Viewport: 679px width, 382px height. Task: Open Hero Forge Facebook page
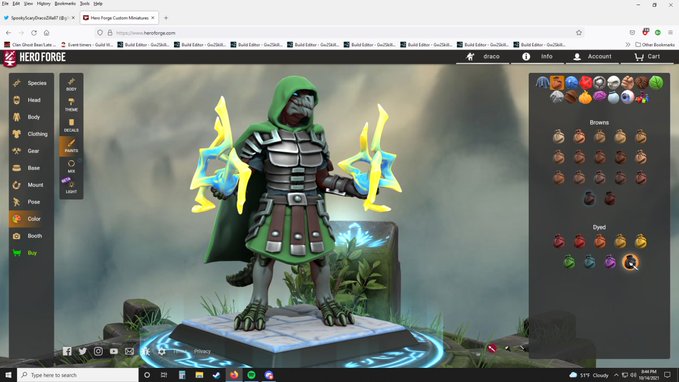click(67, 351)
